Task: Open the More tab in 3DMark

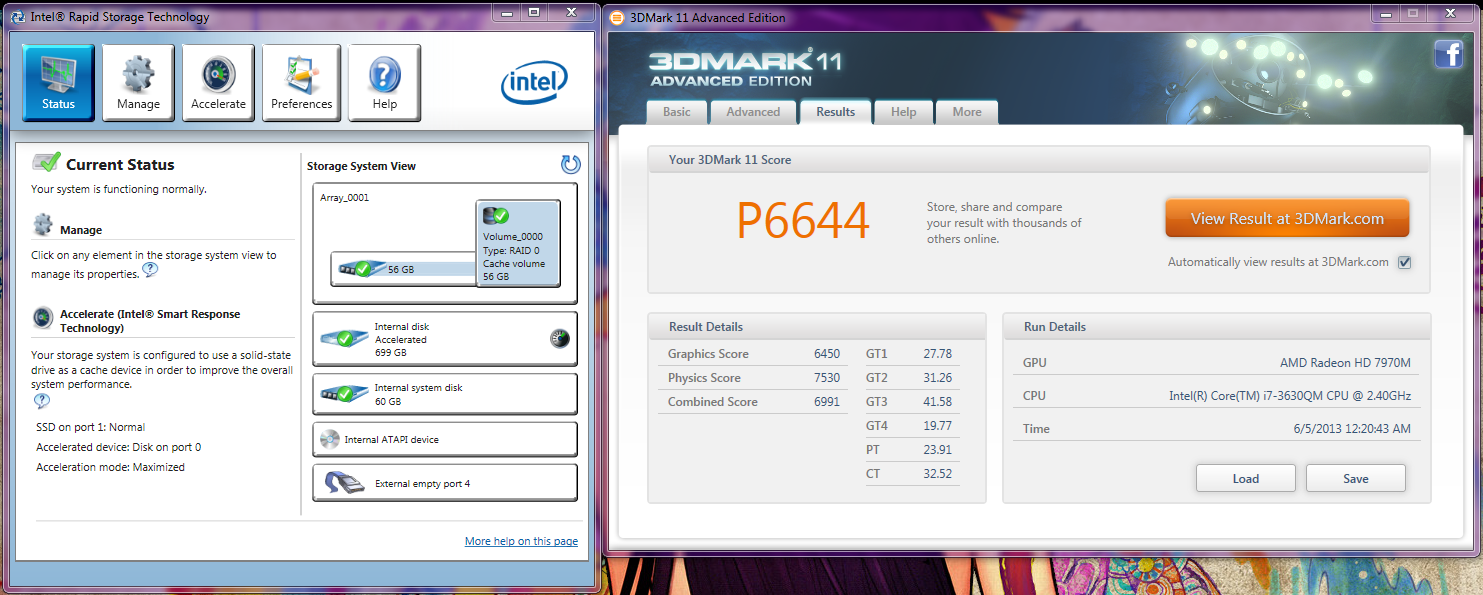Action: coord(967,112)
